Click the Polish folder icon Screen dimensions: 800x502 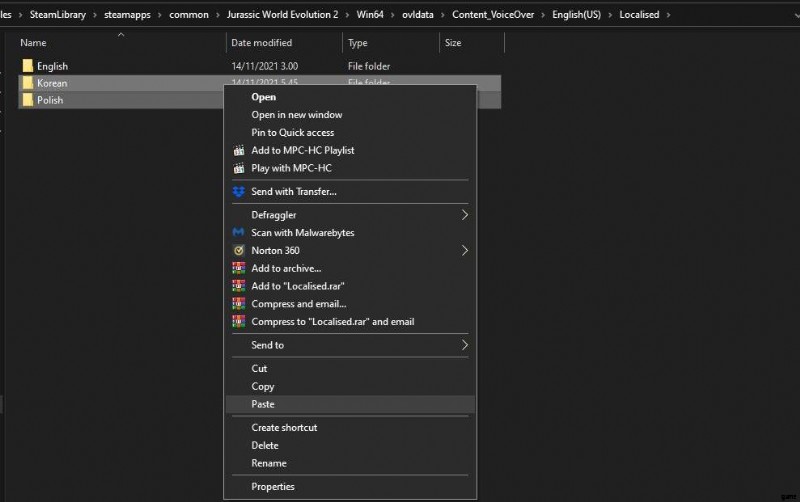28,100
